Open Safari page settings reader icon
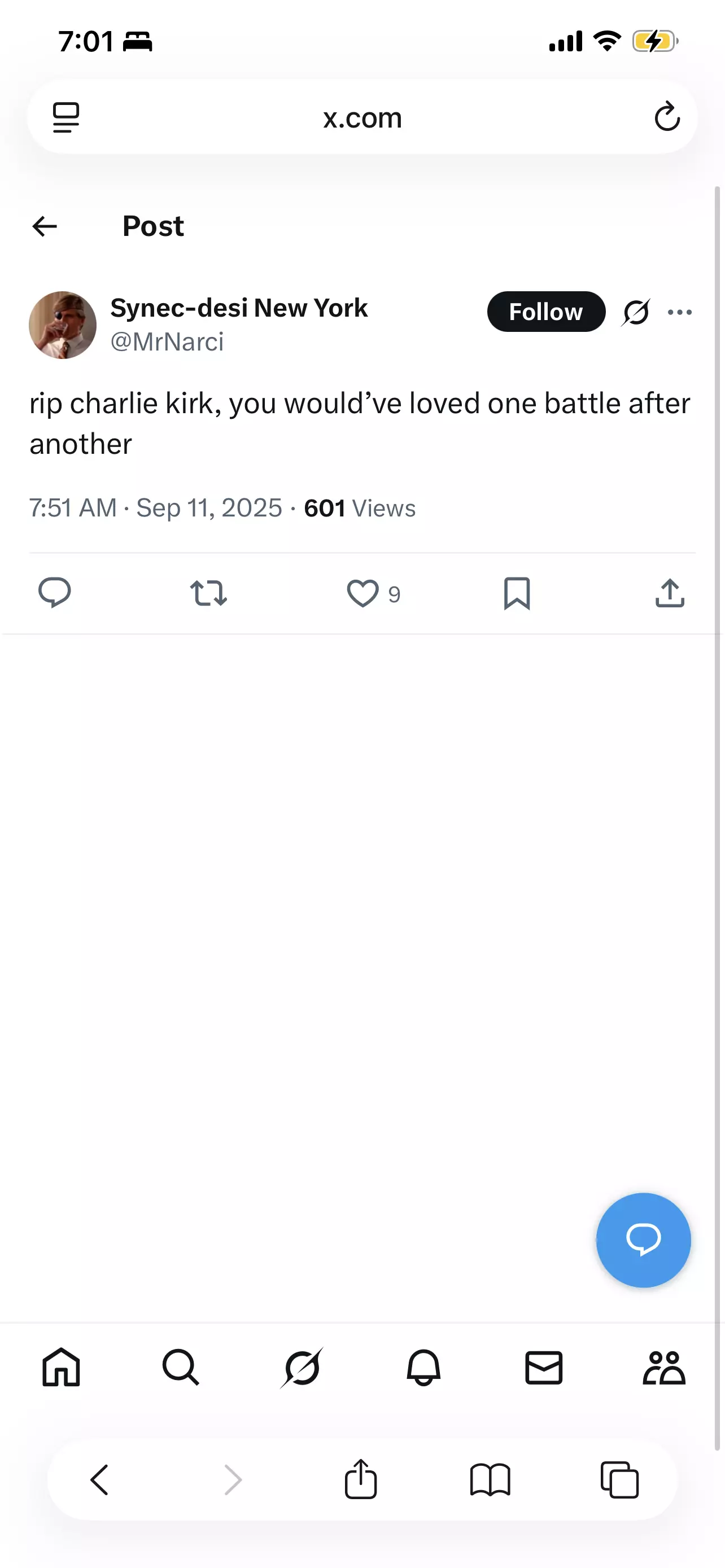This screenshot has width=725, height=1568. pos(65,117)
